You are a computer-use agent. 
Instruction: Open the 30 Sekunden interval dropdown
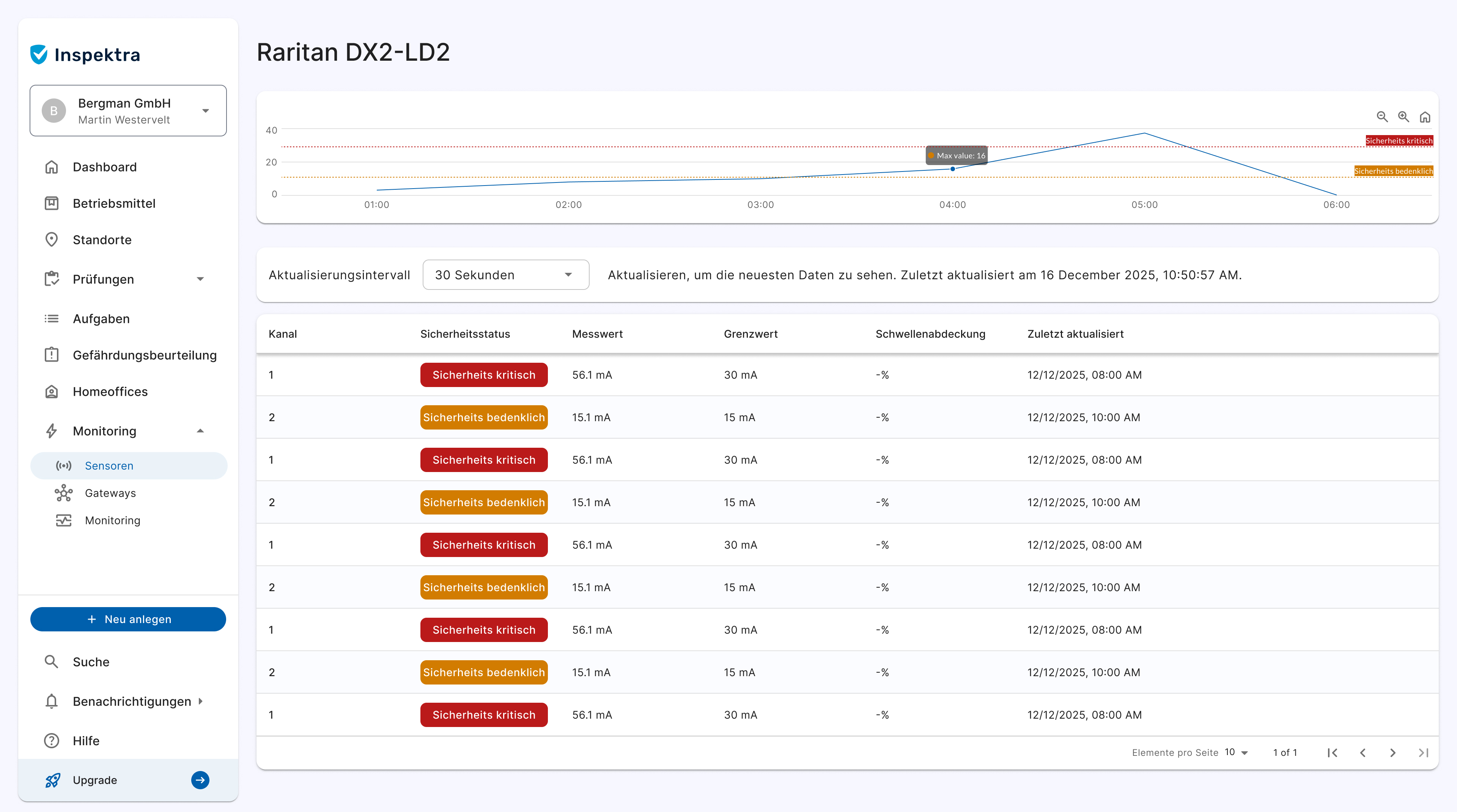tap(505, 275)
